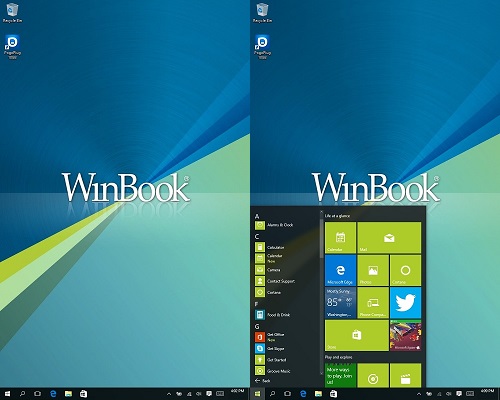Click the 'Life at a glance' group title

(x=337, y=216)
